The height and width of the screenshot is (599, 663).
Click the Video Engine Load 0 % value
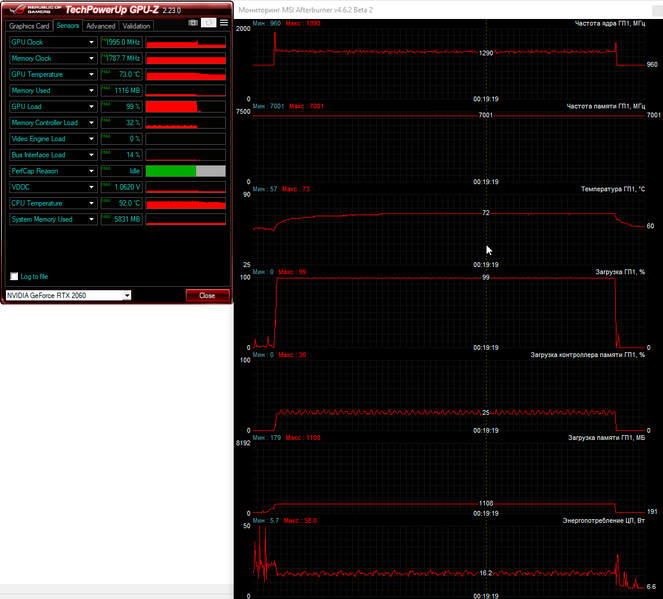121,139
